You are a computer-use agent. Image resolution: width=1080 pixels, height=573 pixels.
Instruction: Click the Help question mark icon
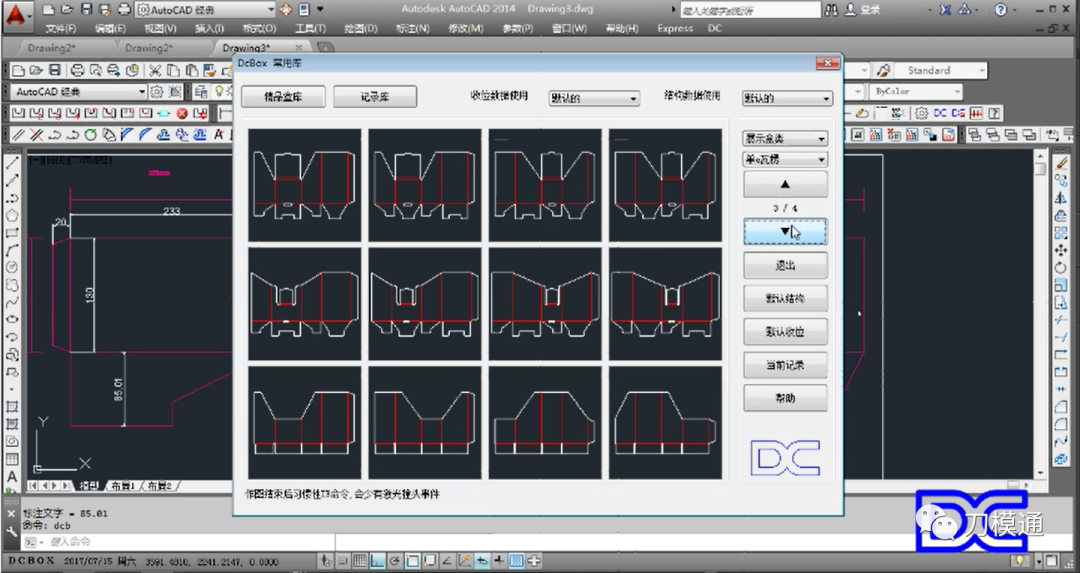click(1001, 10)
